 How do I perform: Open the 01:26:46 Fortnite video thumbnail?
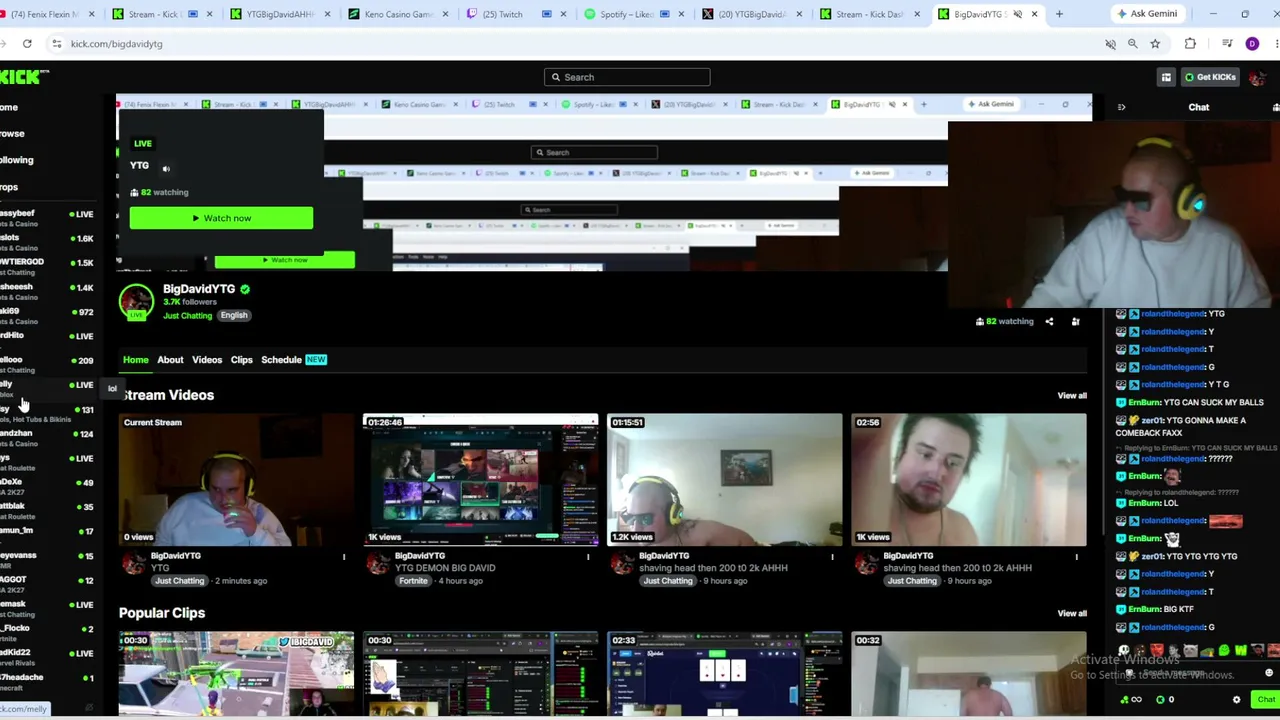tap(481, 480)
